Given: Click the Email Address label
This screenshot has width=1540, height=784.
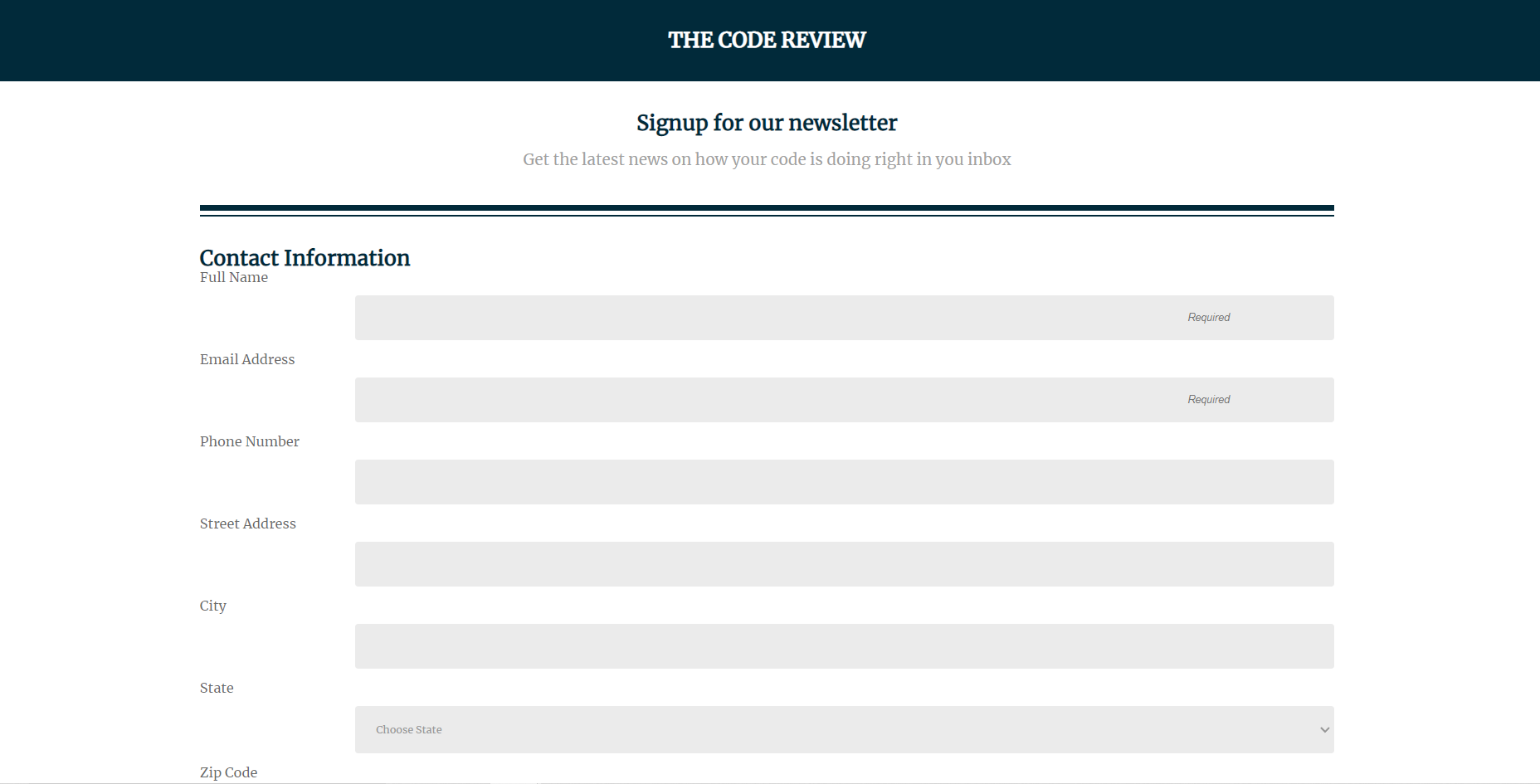Looking at the screenshot, I should (247, 359).
